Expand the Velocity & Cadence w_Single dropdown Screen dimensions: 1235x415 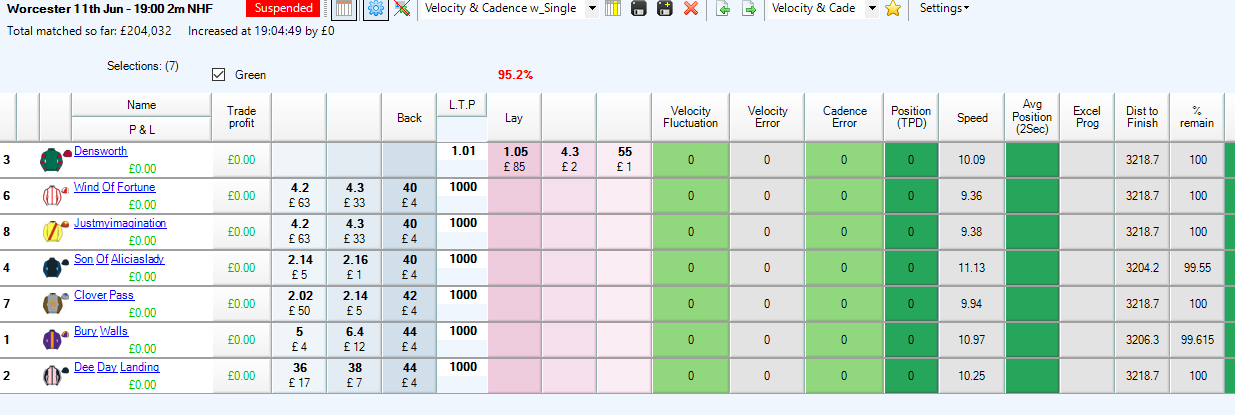point(591,9)
